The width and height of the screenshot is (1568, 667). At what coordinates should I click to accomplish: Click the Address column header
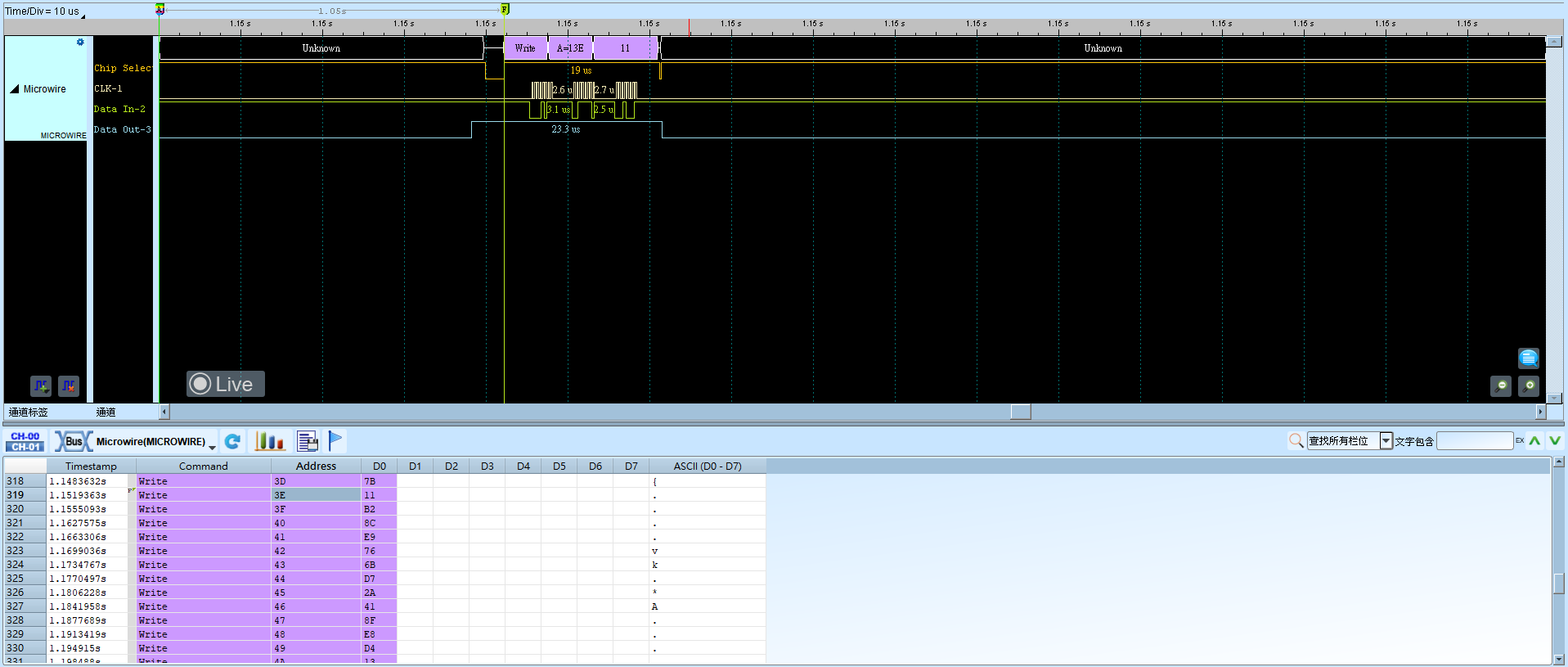(317, 466)
